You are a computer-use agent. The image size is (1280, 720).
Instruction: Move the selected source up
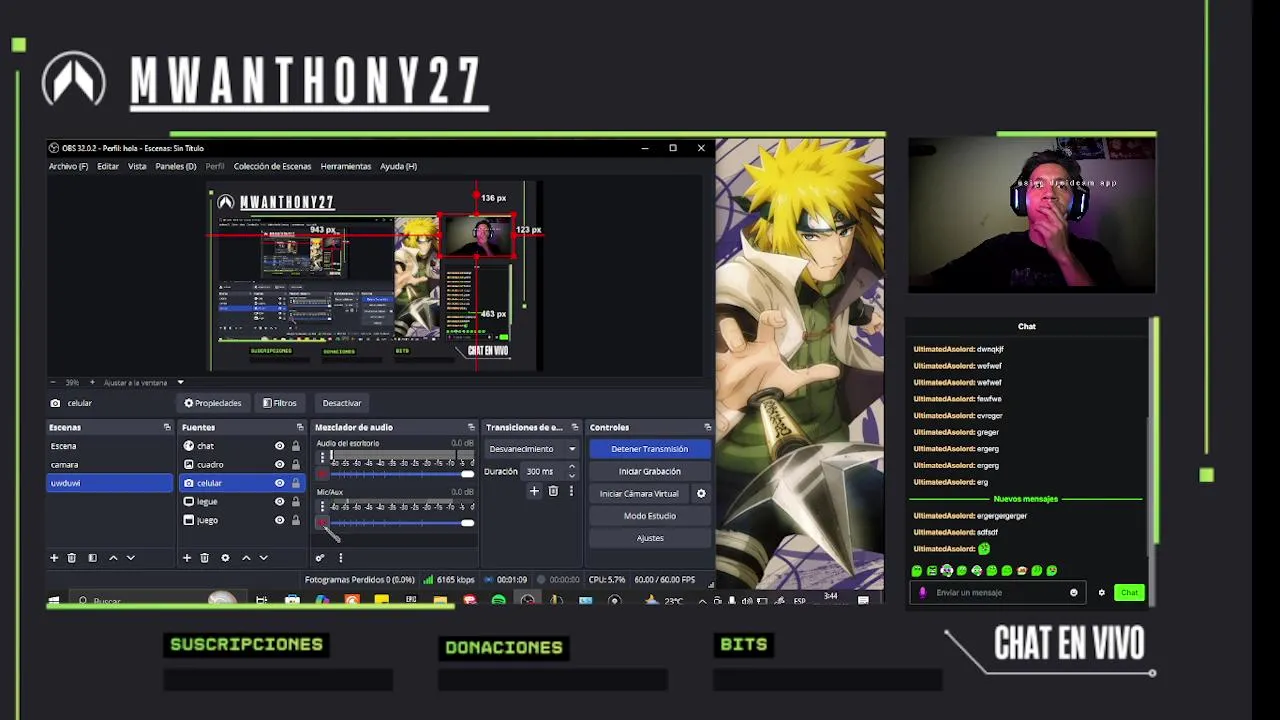click(x=246, y=558)
